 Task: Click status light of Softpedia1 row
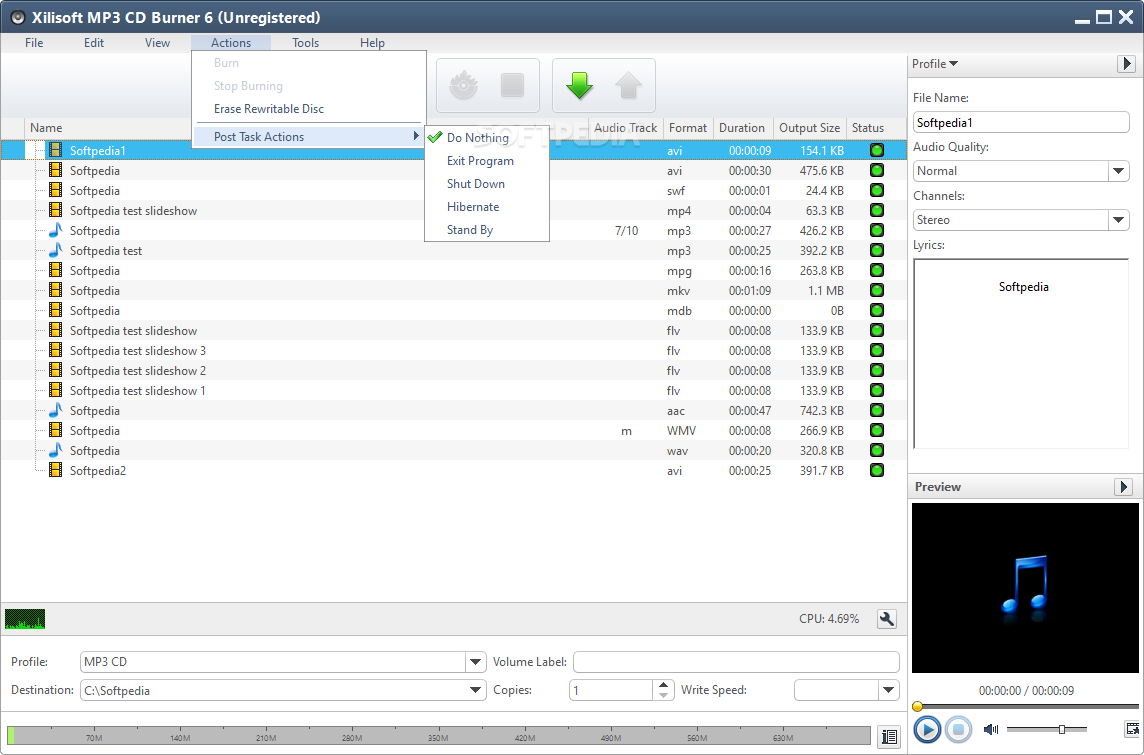(x=877, y=150)
